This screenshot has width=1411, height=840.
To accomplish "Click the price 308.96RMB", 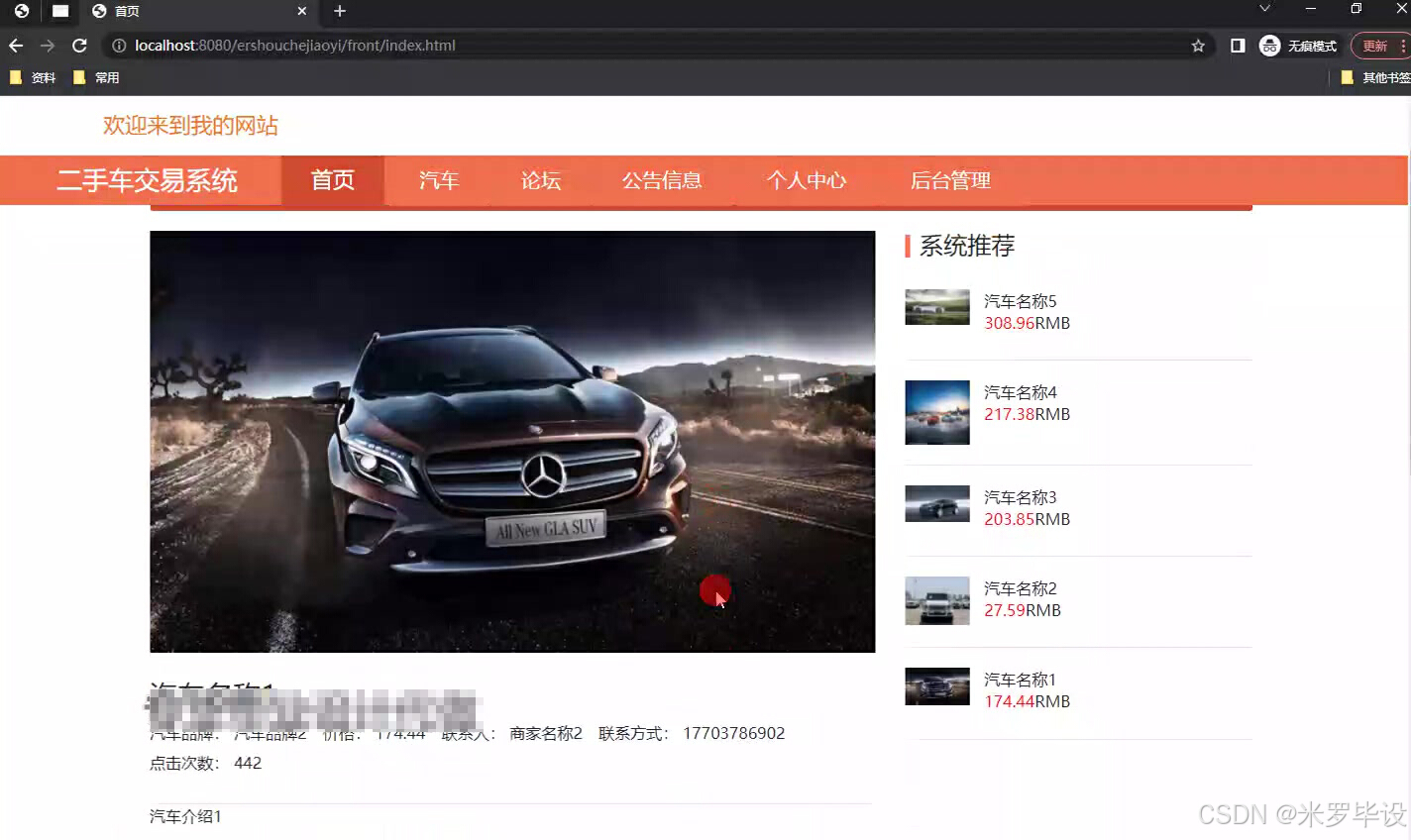I will click(x=1027, y=323).
